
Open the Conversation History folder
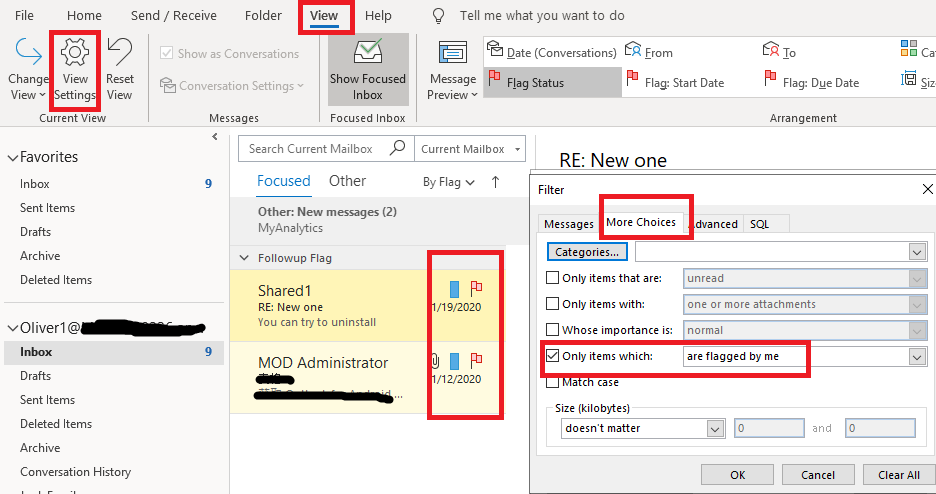(x=75, y=471)
